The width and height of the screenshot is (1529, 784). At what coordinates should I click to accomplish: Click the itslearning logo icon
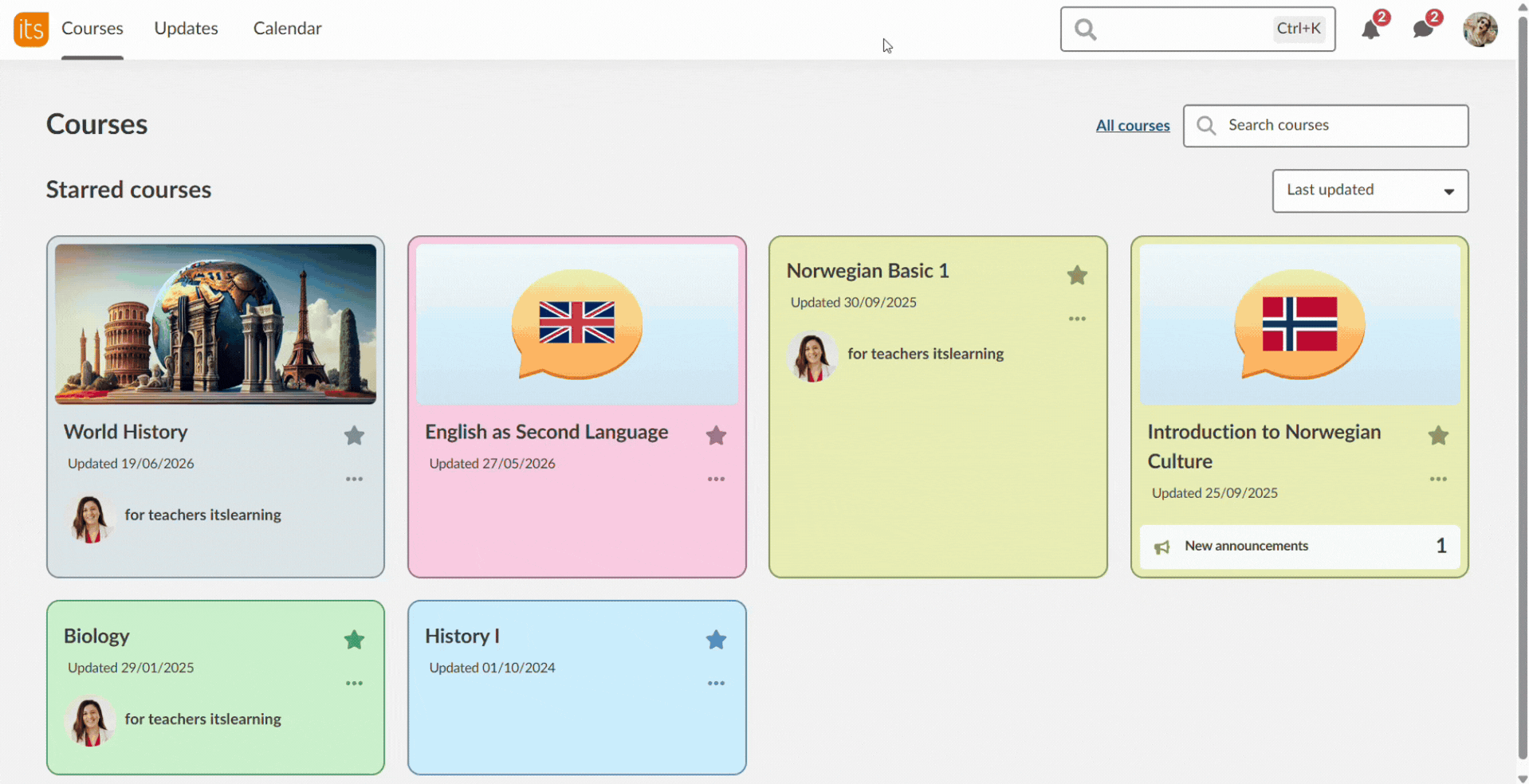(x=31, y=29)
